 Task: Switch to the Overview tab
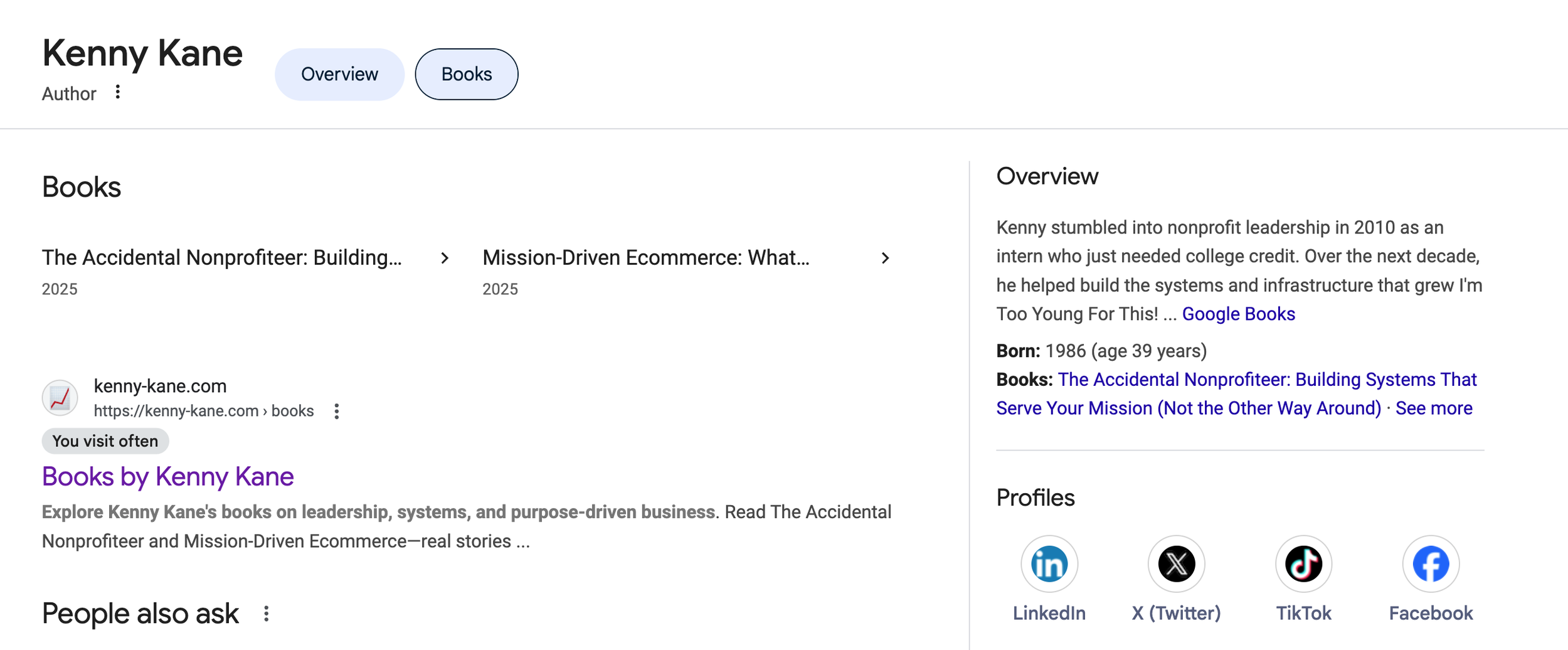[x=339, y=74]
